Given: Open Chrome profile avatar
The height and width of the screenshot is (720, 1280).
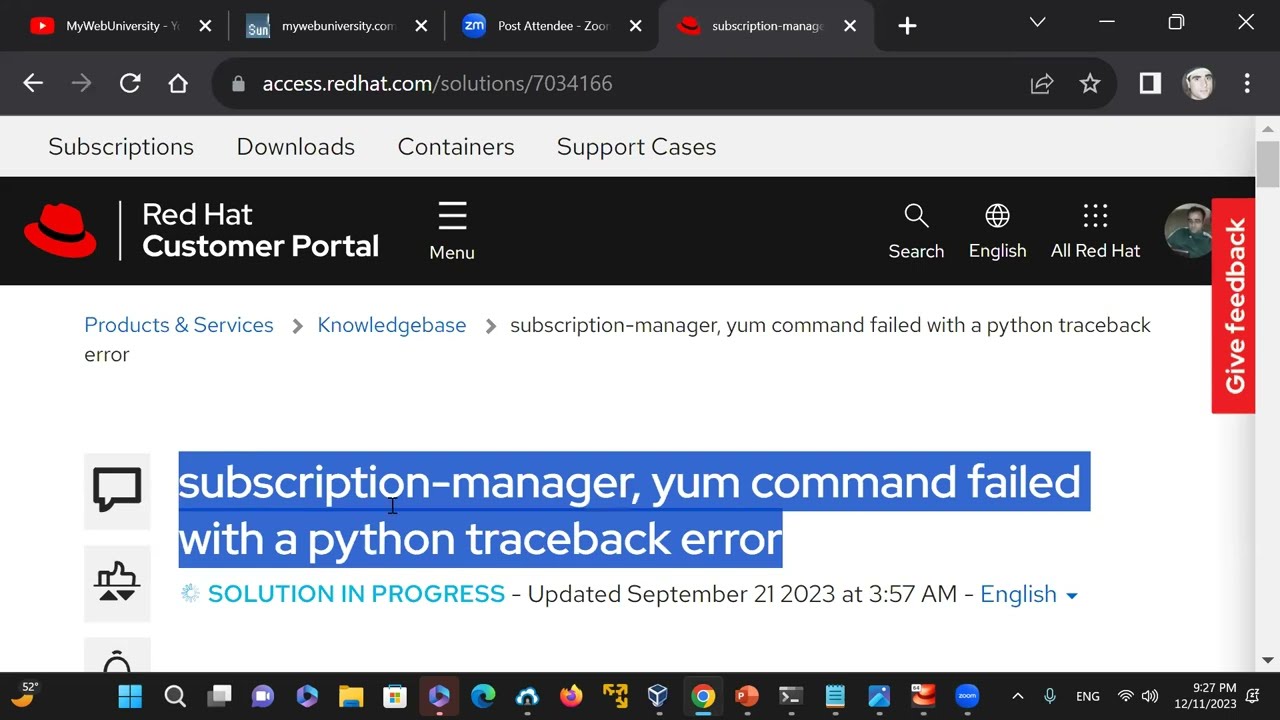Looking at the screenshot, I should click(1198, 84).
